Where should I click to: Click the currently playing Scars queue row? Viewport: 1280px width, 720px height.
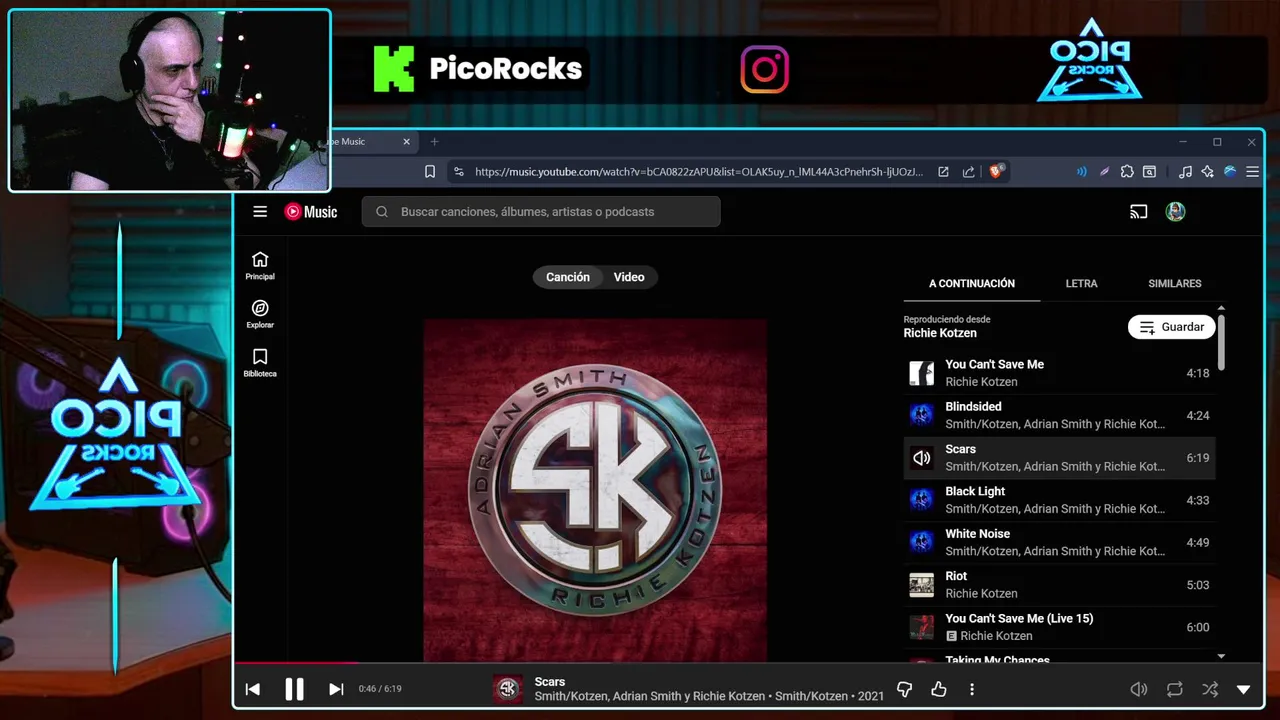point(1060,458)
